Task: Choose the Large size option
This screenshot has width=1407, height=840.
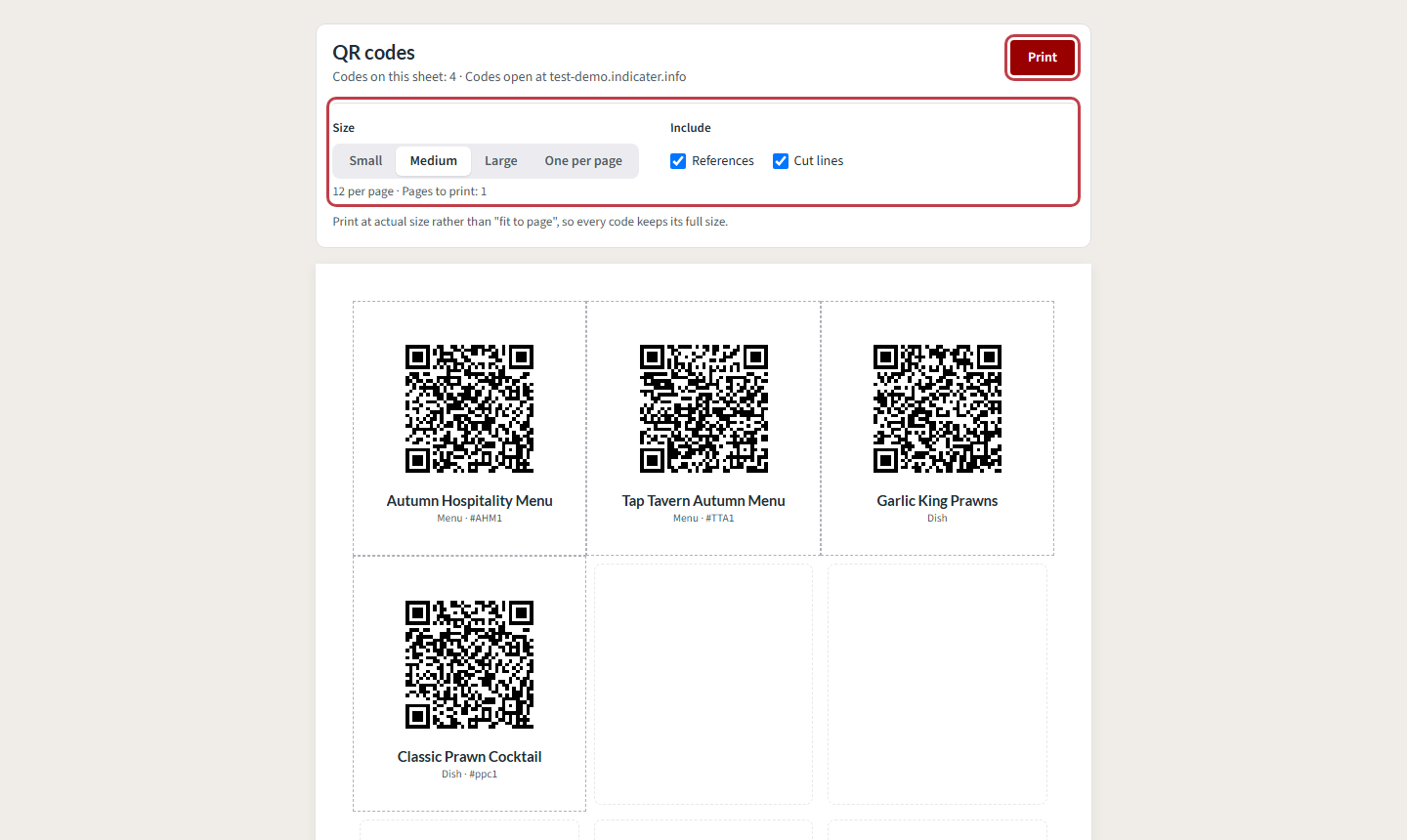Action: tap(500, 161)
